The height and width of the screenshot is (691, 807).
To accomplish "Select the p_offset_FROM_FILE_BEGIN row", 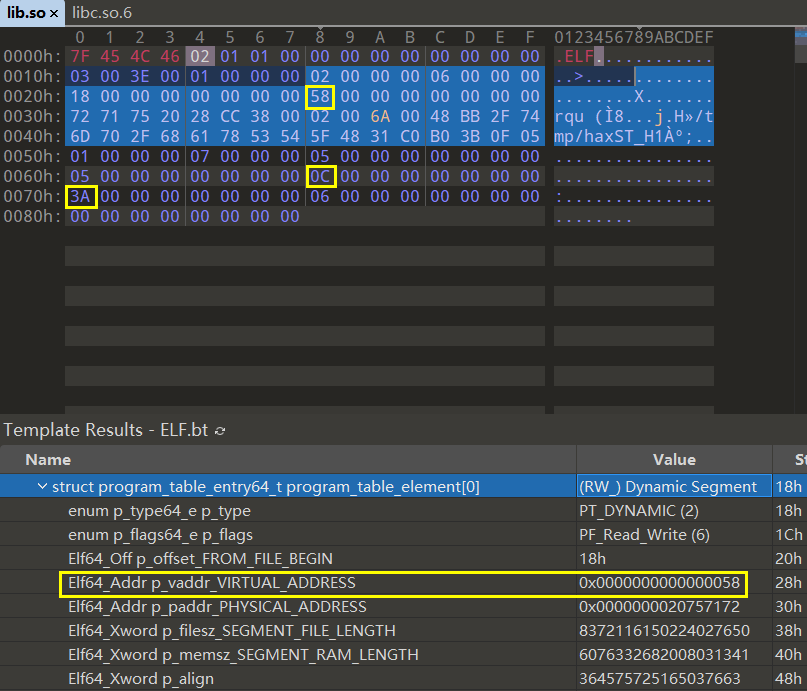I will (200, 559).
